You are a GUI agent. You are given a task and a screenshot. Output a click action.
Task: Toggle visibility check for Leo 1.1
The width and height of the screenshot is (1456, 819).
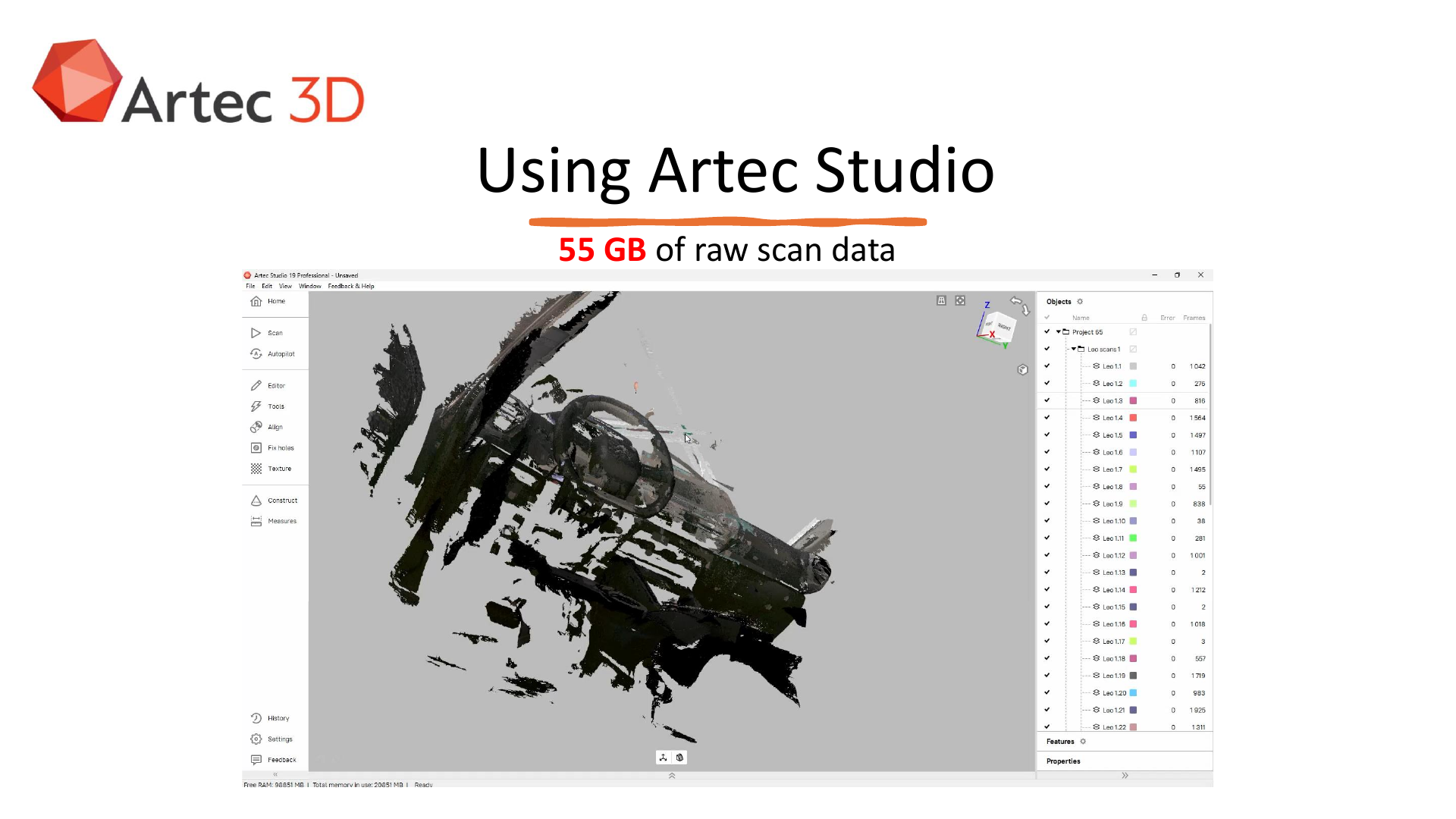tap(1047, 366)
